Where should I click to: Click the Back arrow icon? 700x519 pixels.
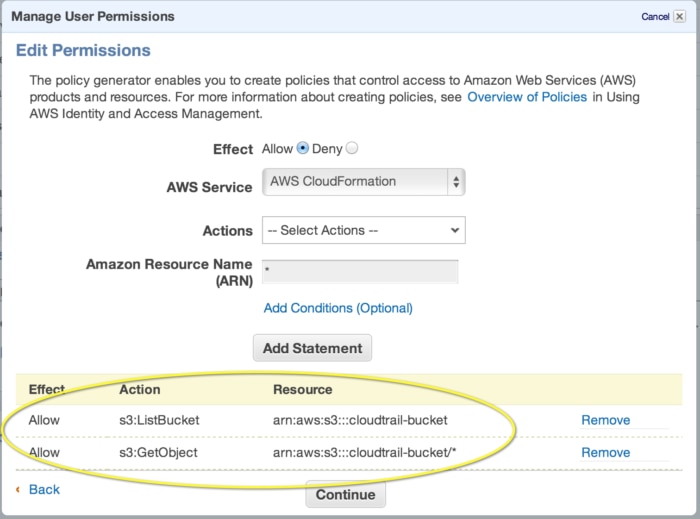coord(19,489)
